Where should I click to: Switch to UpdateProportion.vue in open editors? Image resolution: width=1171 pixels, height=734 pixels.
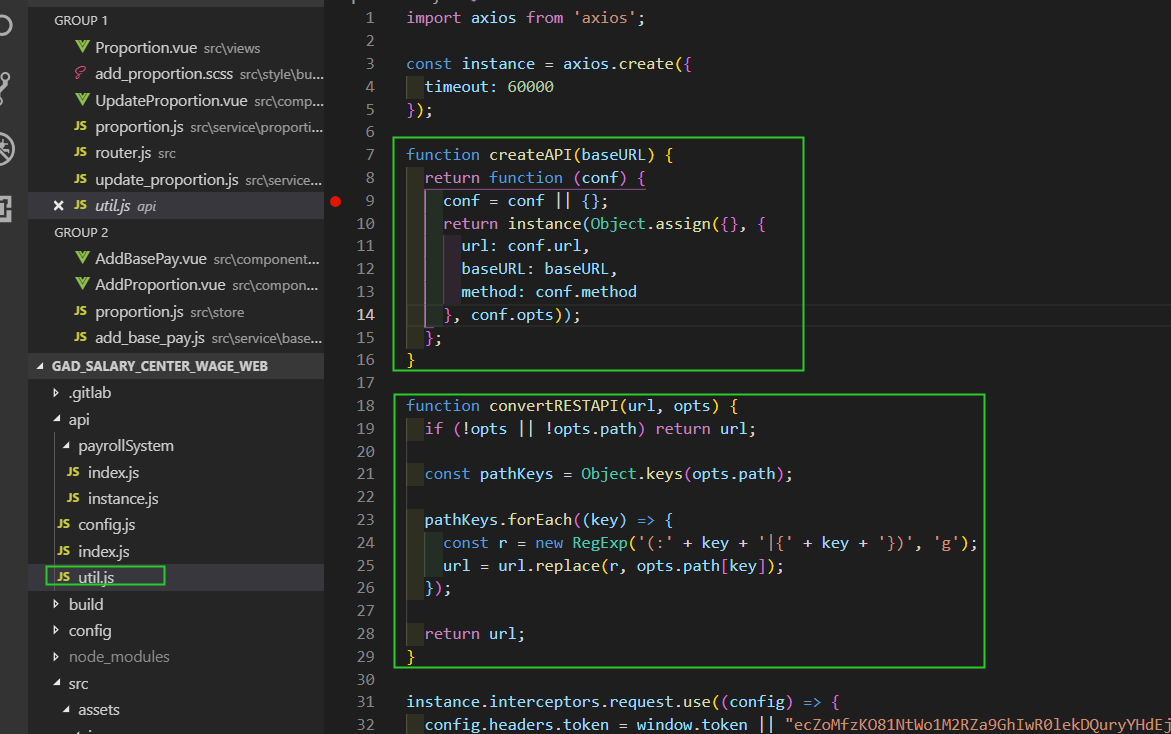pos(171,100)
